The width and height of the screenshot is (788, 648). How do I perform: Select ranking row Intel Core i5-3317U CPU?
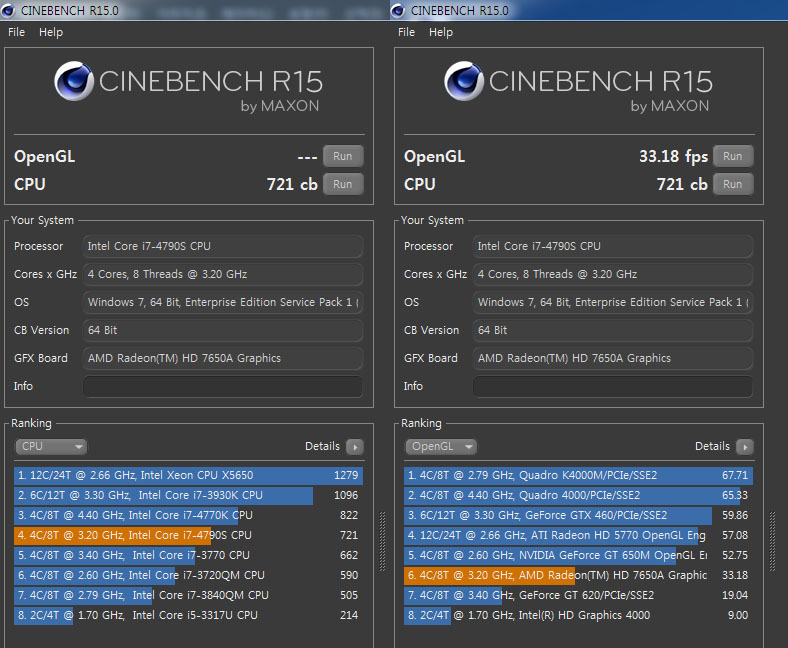(188, 615)
